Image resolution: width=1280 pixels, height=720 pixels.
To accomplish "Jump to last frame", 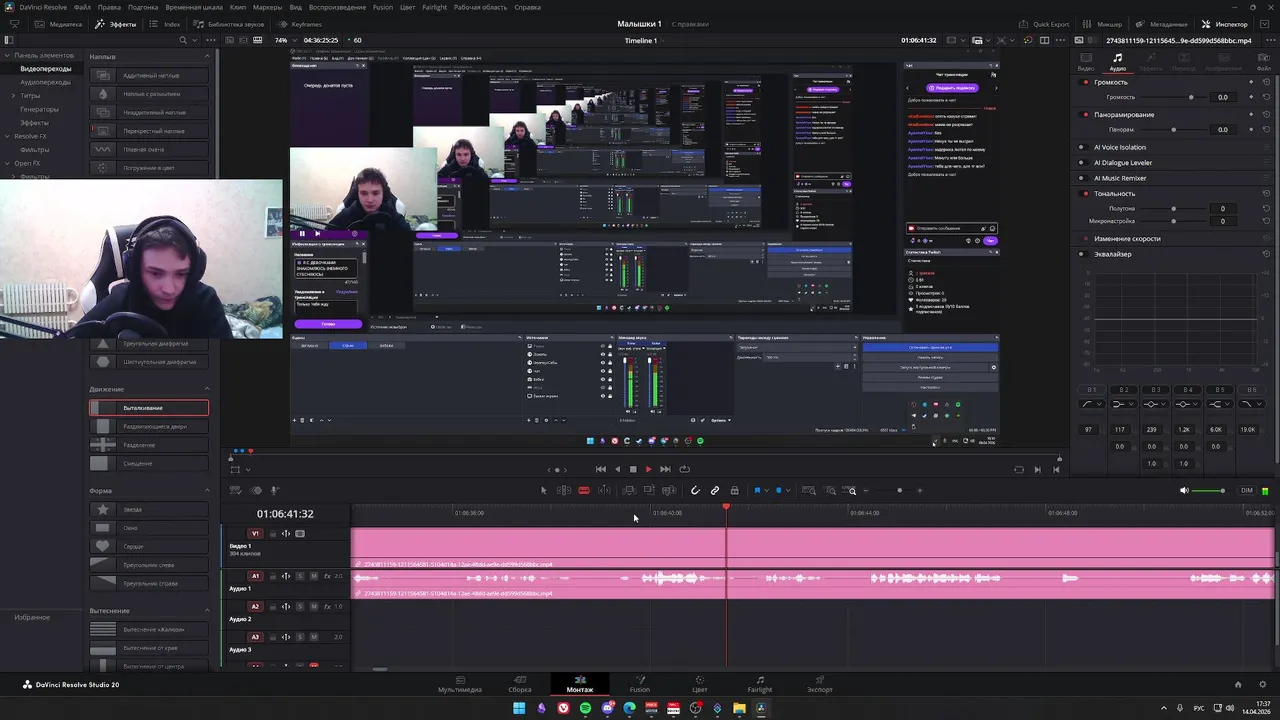I will click(665, 469).
